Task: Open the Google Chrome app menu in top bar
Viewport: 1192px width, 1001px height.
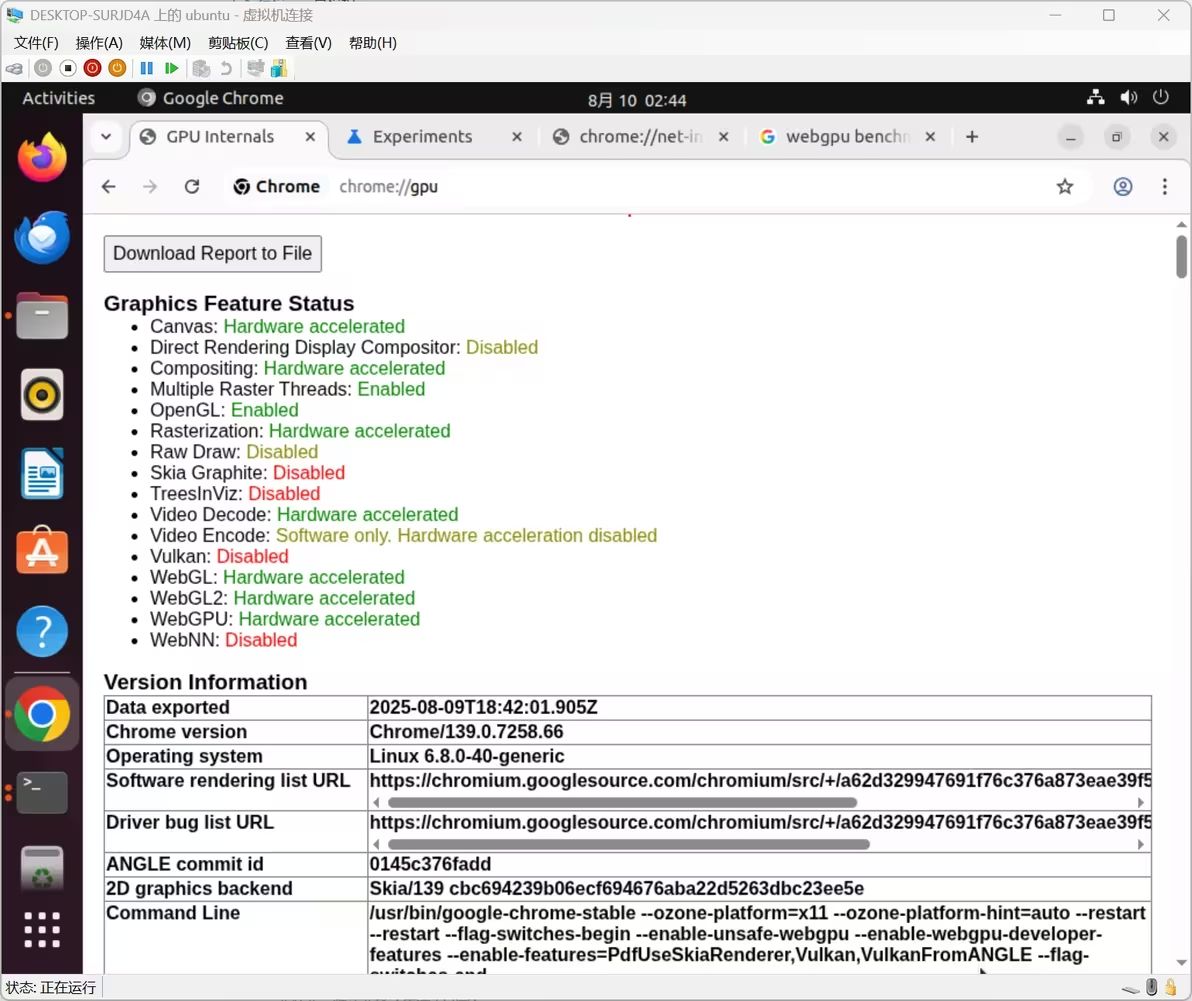Action: pos(211,98)
